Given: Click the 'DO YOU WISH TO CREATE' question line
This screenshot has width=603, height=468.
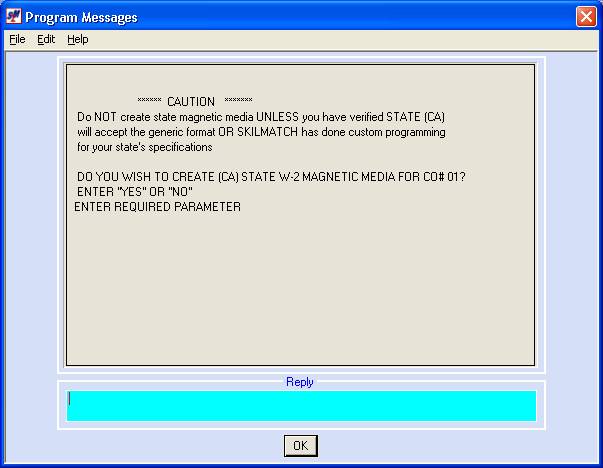Looking at the screenshot, I should pos(271,177).
